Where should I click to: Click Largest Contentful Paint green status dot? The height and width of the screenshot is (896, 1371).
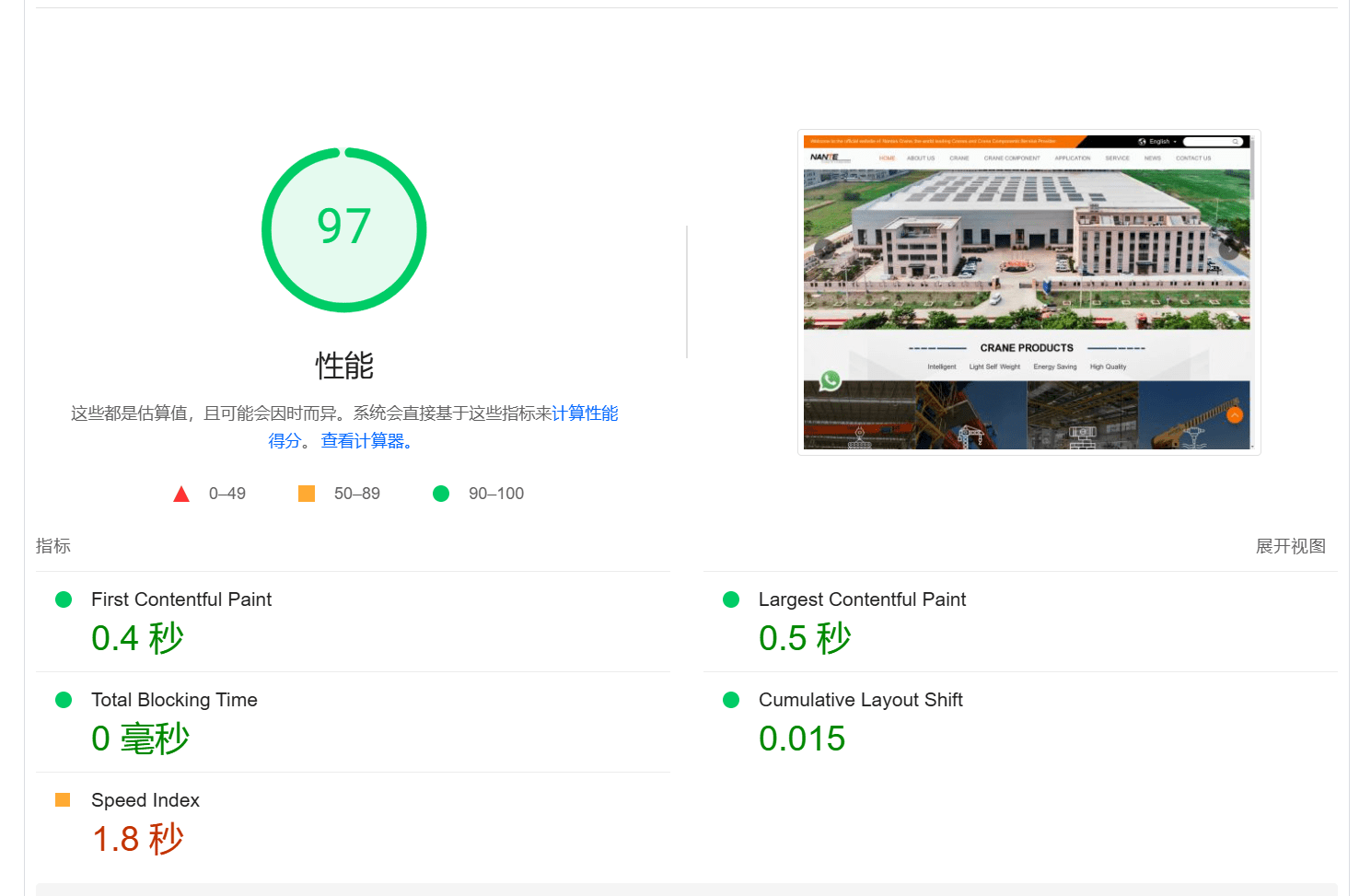click(x=731, y=599)
